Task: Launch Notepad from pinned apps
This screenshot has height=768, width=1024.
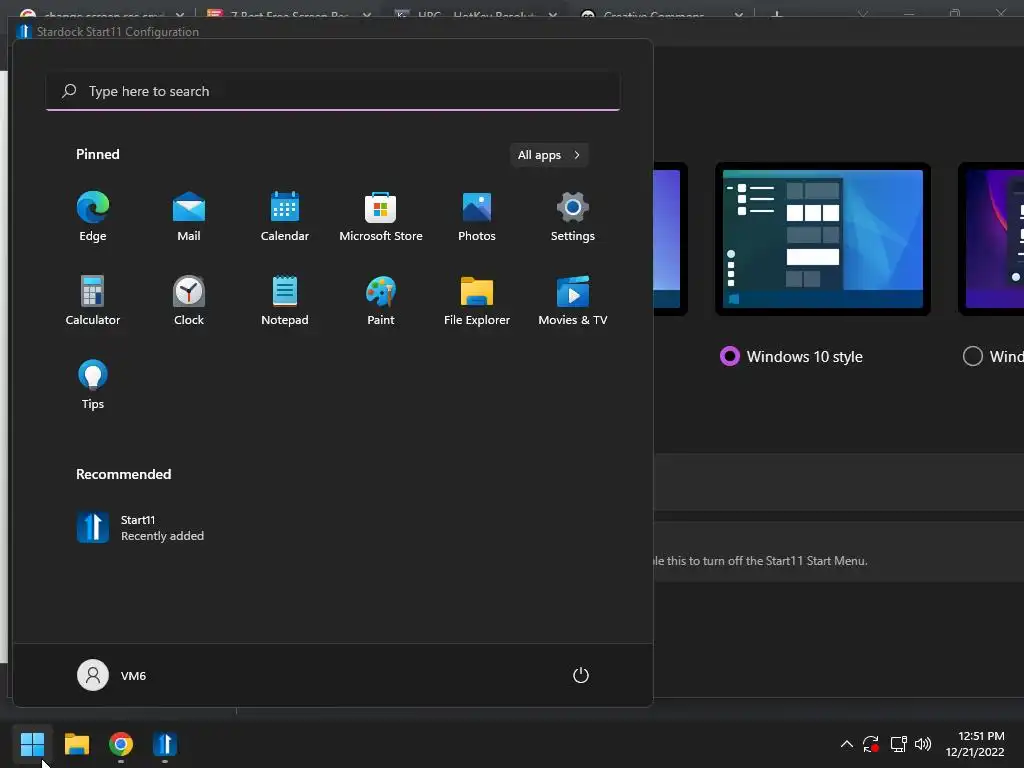Action: point(285,300)
